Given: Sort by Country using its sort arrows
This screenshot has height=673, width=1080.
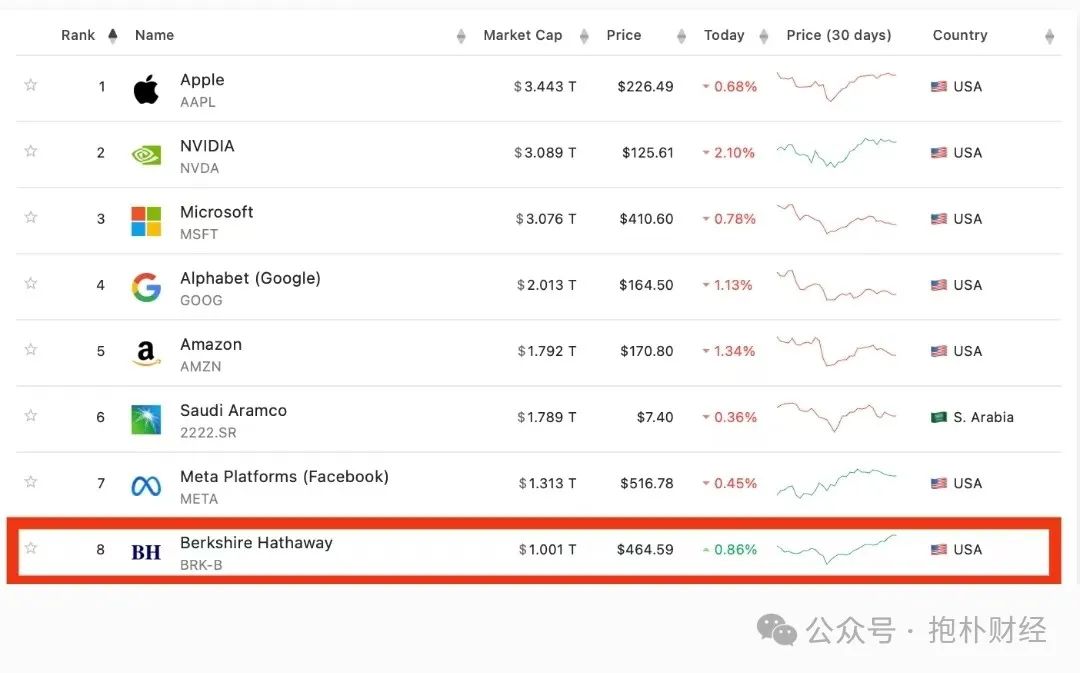Looking at the screenshot, I should pos(1049,37).
